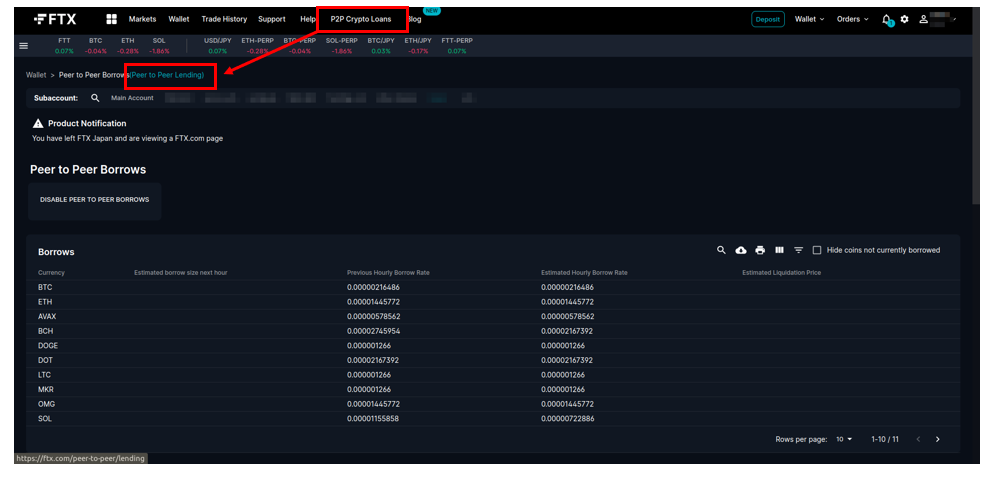Go to previous page of Borrows
This screenshot has width=994, height=478.
(918, 439)
